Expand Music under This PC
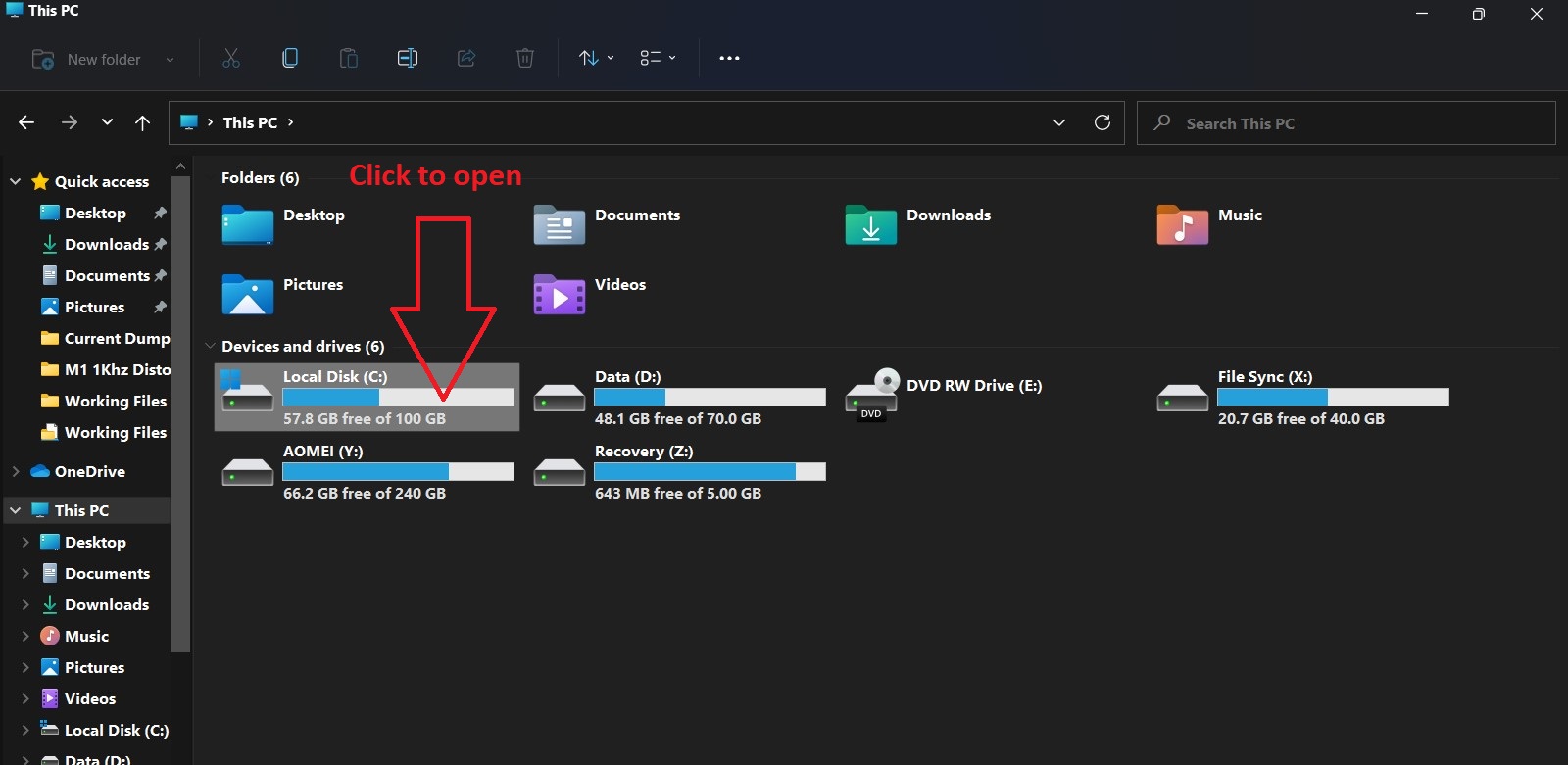This screenshot has width=1568, height=765. pyautogui.click(x=24, y=636)
